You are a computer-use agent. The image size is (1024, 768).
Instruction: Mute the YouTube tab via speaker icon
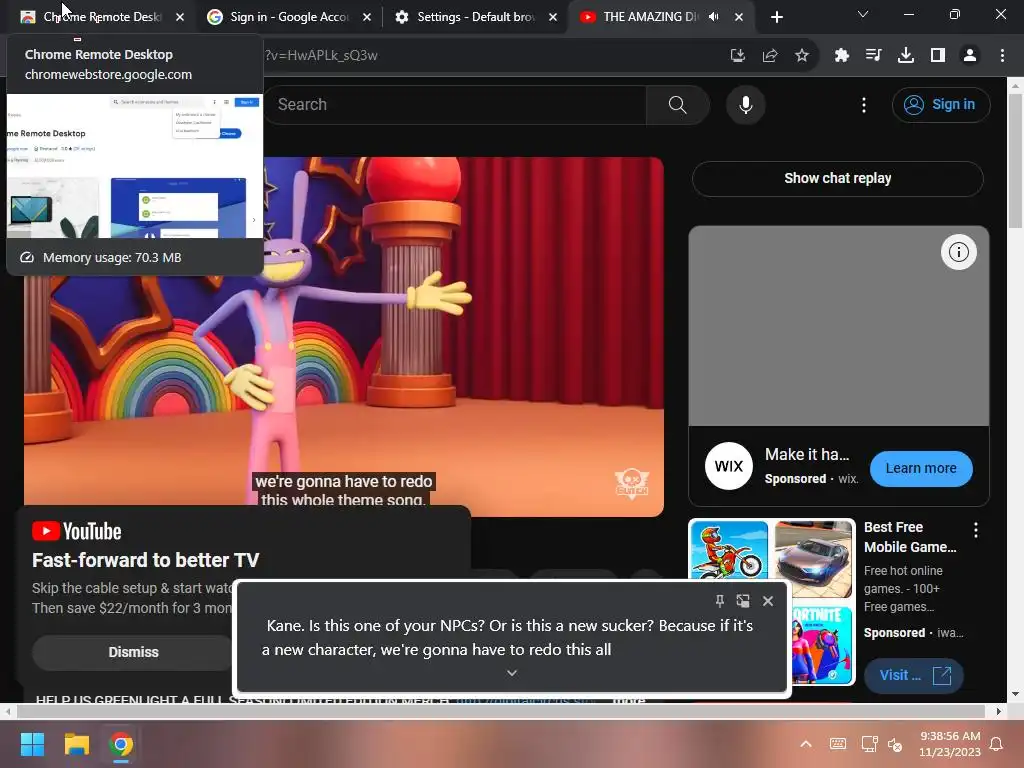pyautogui.click(x=714, y=17)
